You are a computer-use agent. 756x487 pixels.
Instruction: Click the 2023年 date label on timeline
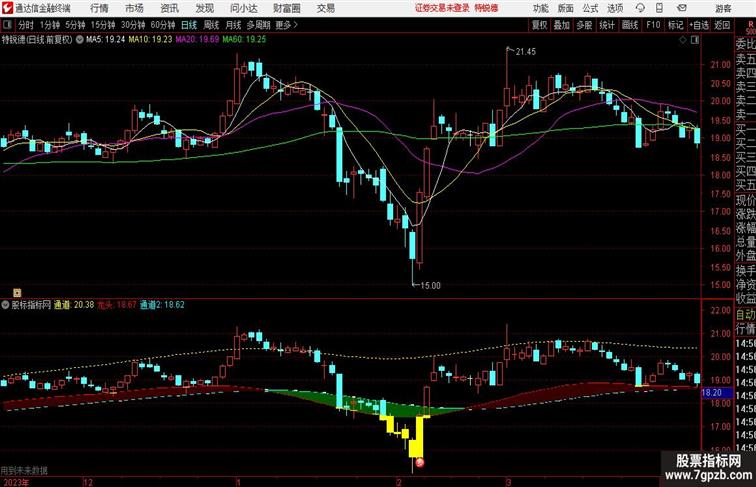[15, 482]
